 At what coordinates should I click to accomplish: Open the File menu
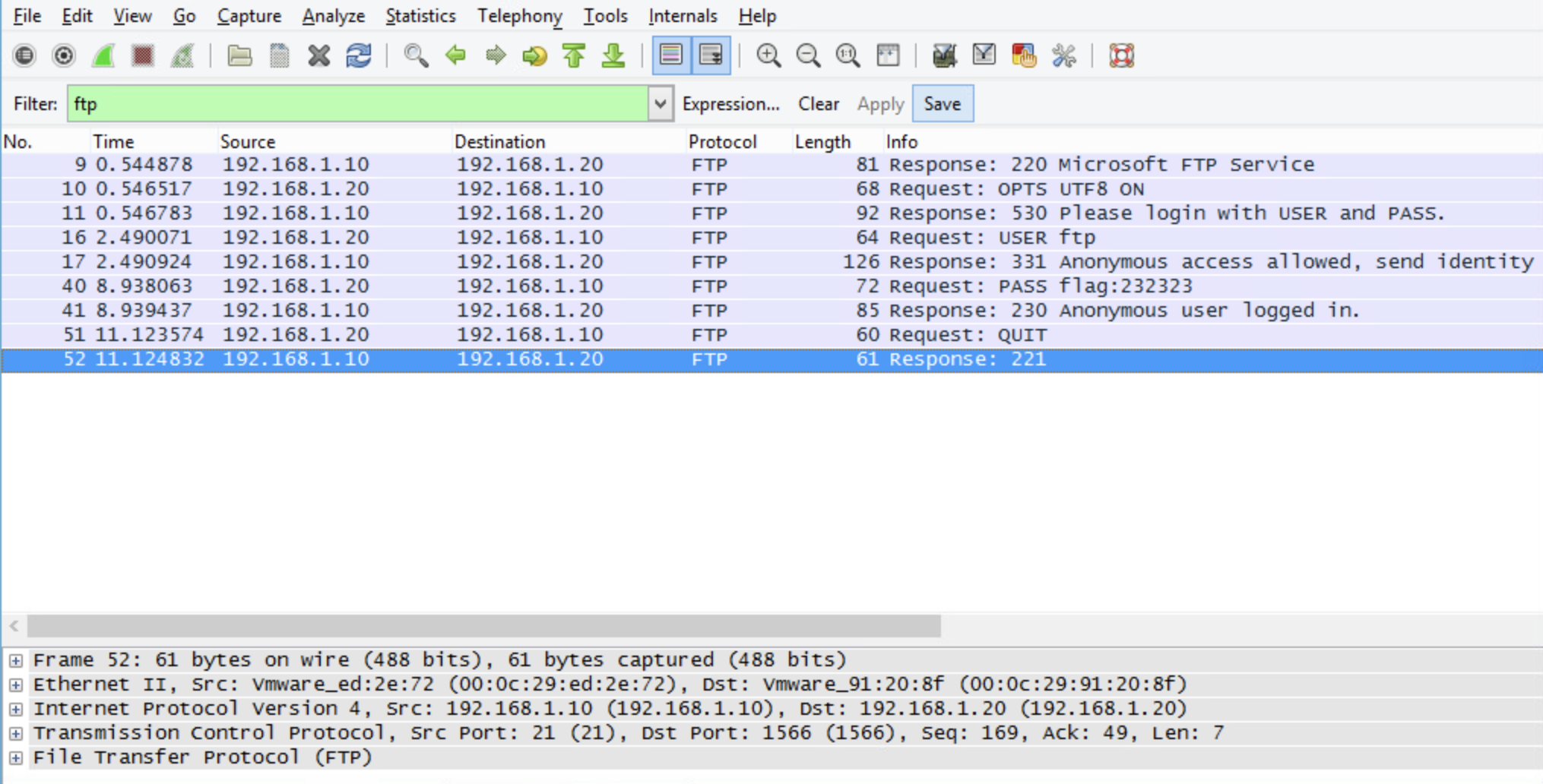(27, 16)
